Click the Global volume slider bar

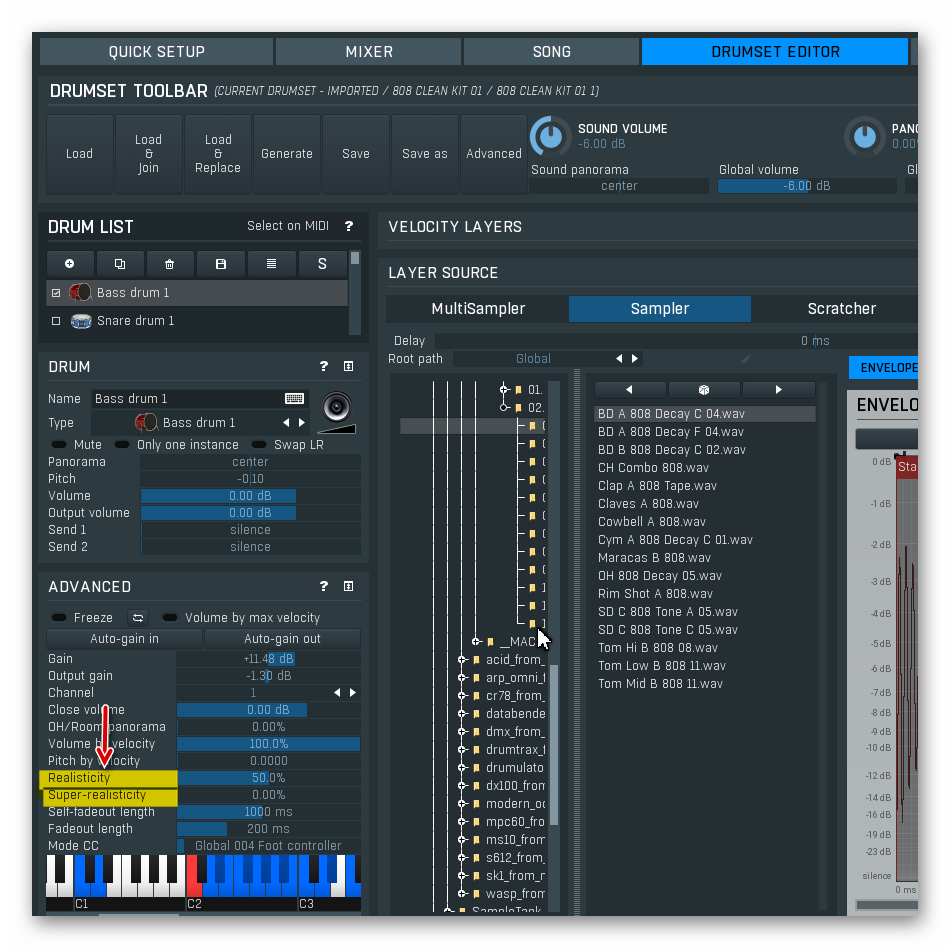(x=807, y=186)
